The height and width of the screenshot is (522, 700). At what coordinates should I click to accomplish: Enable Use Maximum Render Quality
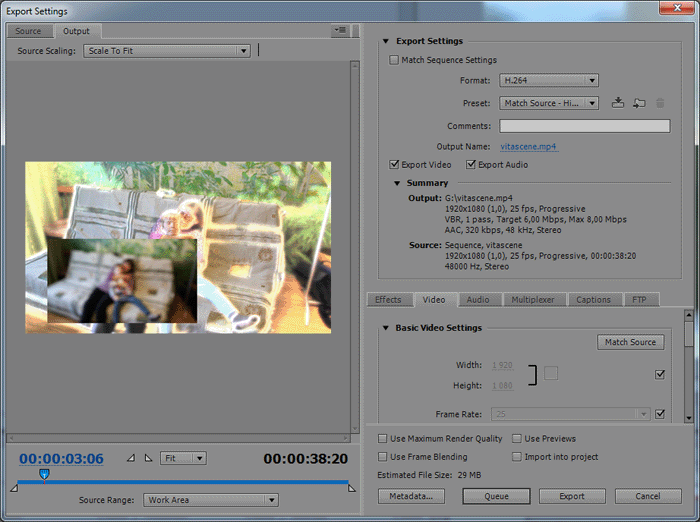384,439
